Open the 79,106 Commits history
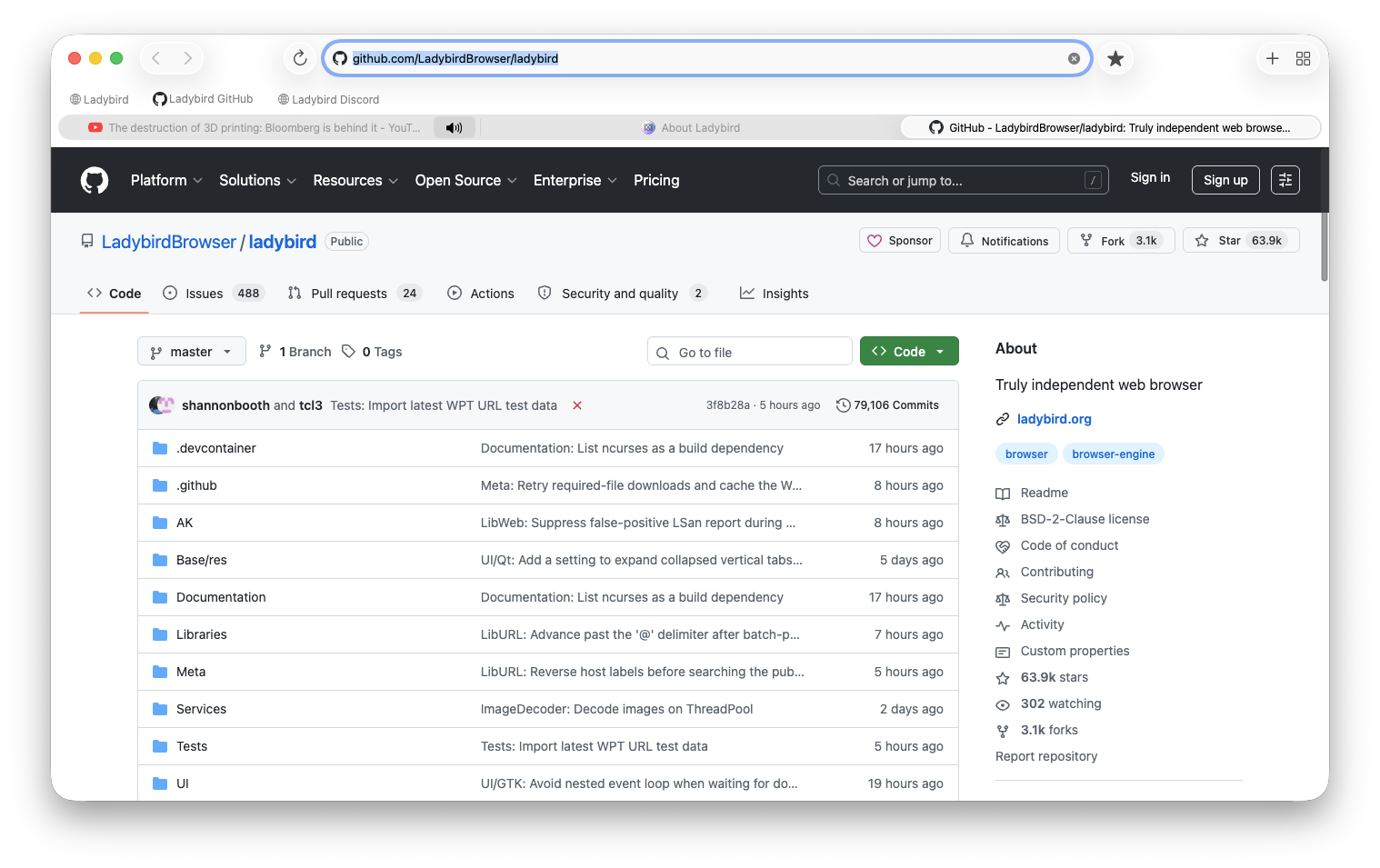 [x=887, y=405]
